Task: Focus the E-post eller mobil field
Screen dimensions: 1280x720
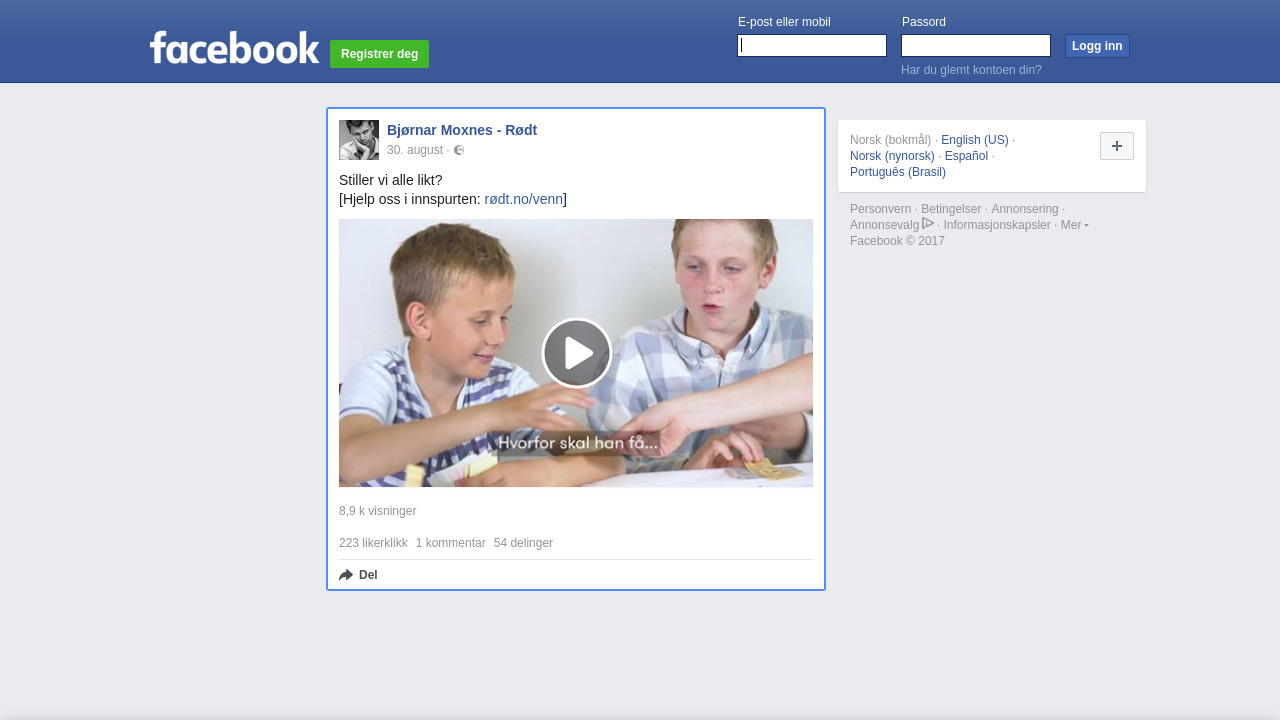Action: pyautogui.click(x=812, y=46)
